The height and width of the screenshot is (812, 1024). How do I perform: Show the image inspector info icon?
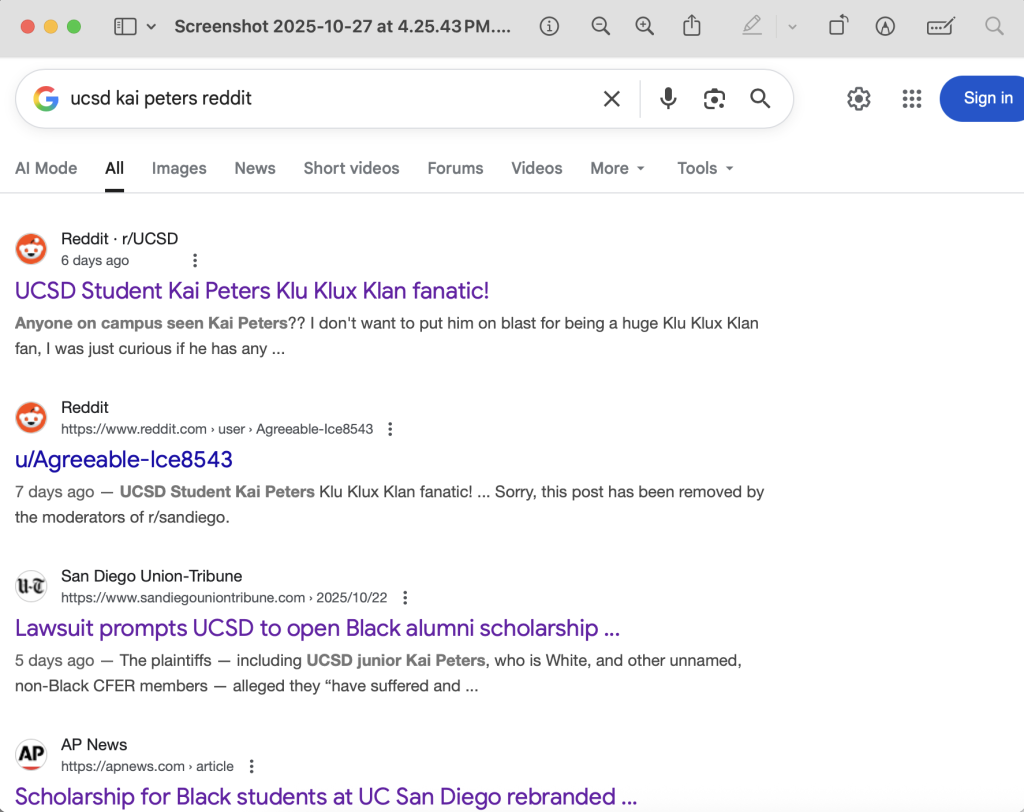(549, 27)
